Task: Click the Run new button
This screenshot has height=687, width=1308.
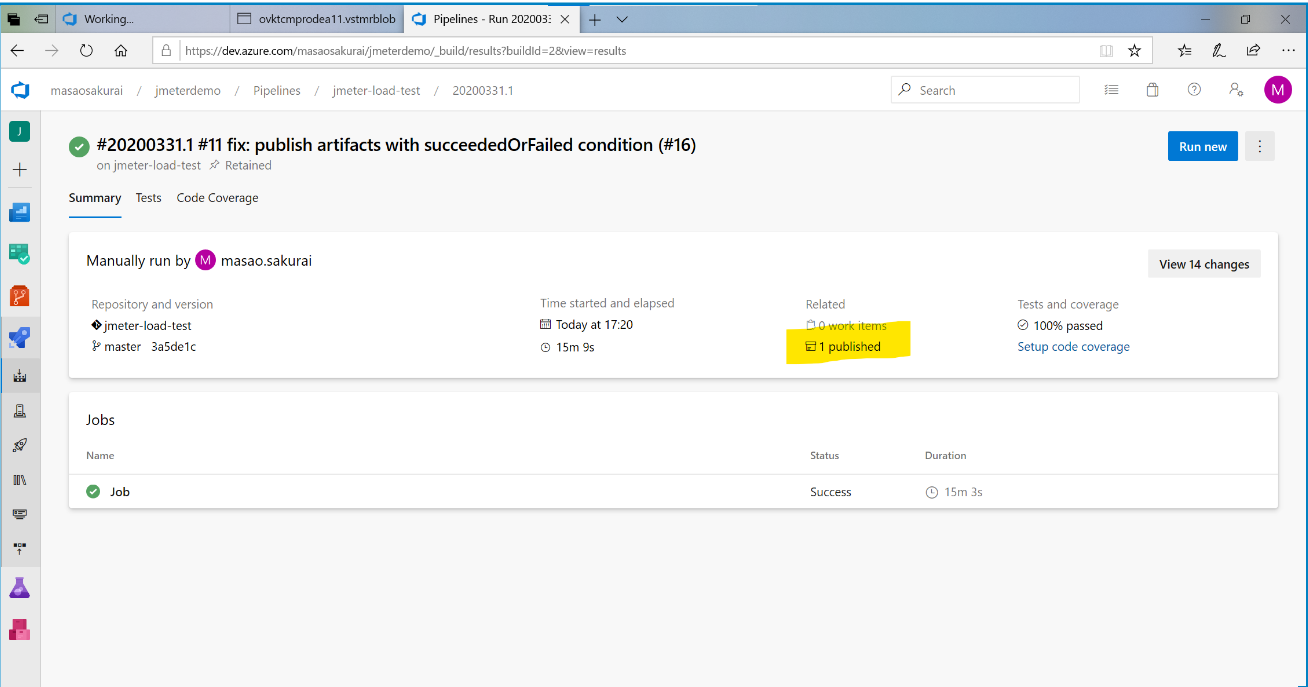Action: click(x=1202, y=146)
